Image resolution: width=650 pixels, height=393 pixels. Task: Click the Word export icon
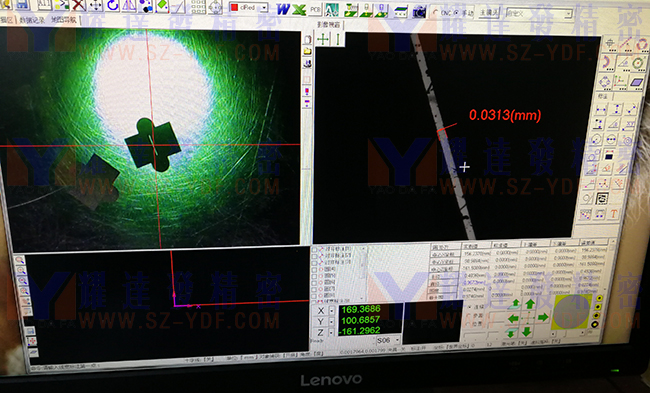tap(284, 9)
